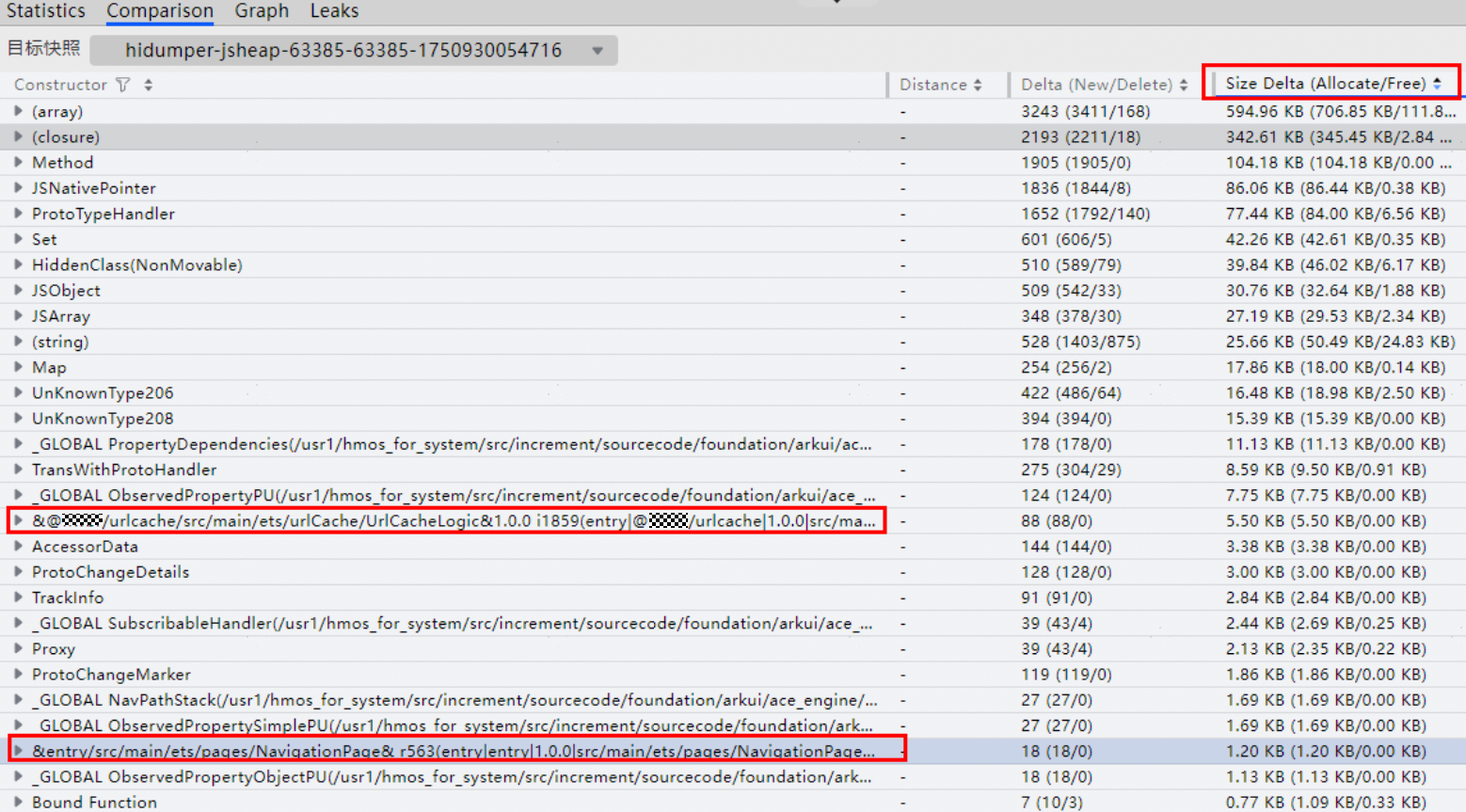Image resolution: width=1466 pixels, height=812 pixels.
Task: Select the Comparison tab
Action: tap(160, 11)
